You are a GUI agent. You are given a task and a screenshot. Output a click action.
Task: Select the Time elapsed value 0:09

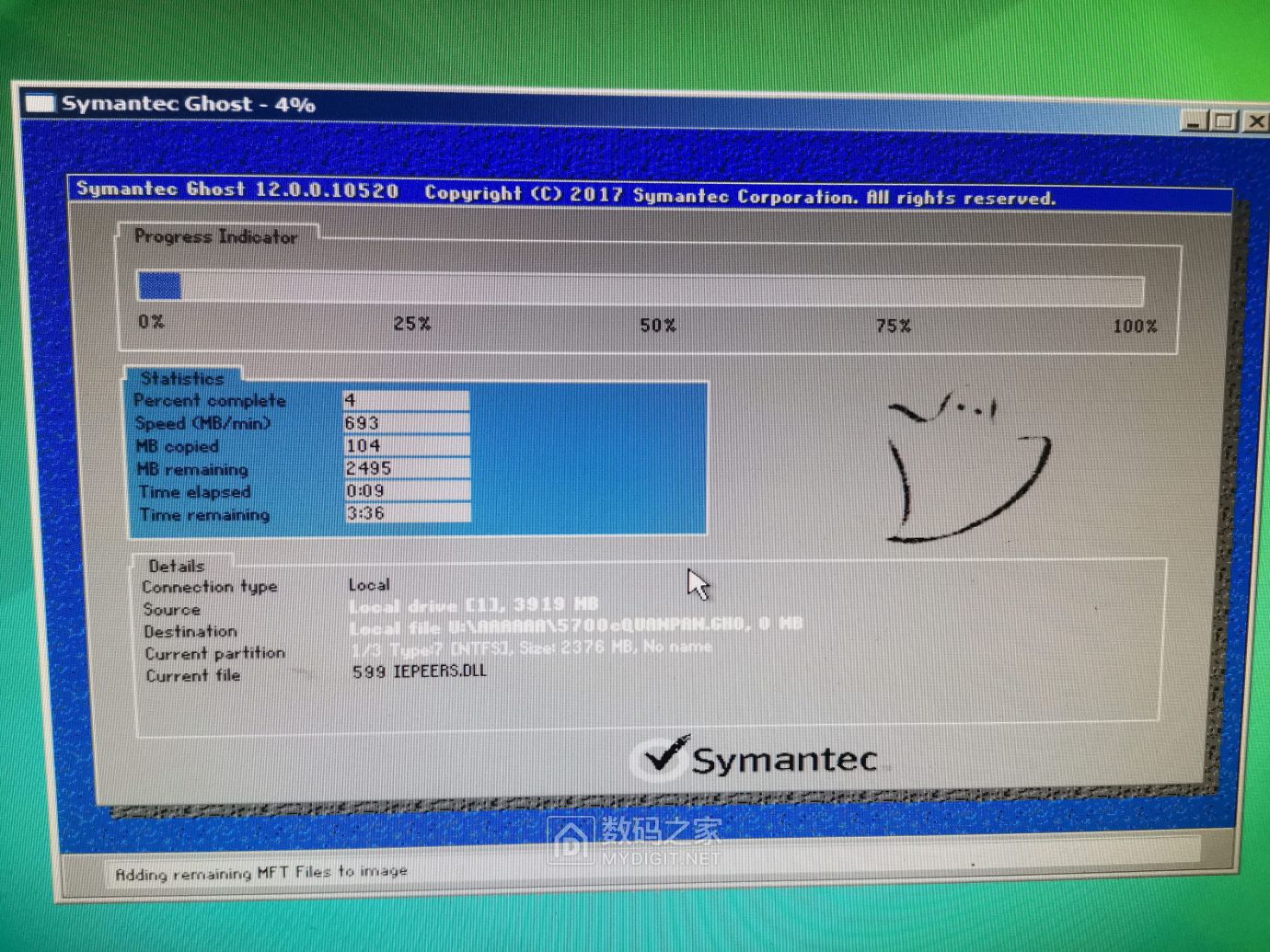[408, 490]
